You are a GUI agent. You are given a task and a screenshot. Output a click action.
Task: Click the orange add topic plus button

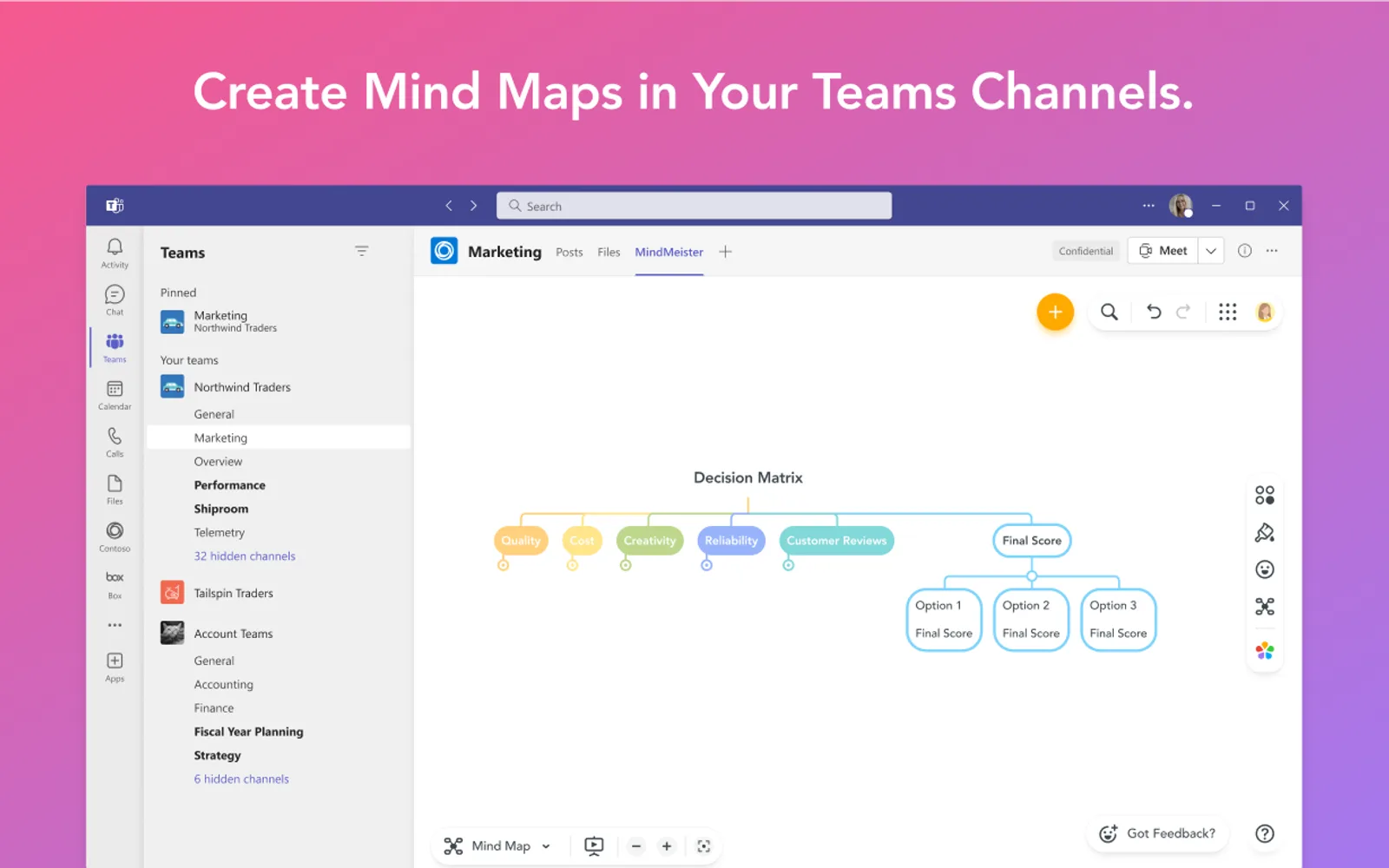click(1056, 312)
